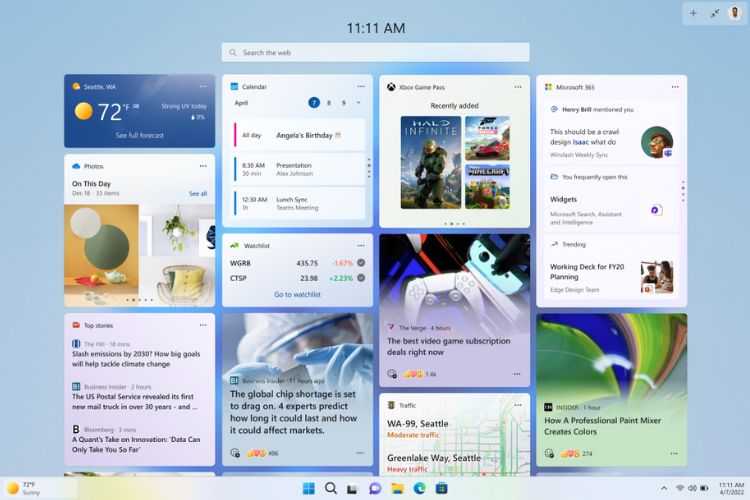Open the user profile avatar

tap(735, 13)
